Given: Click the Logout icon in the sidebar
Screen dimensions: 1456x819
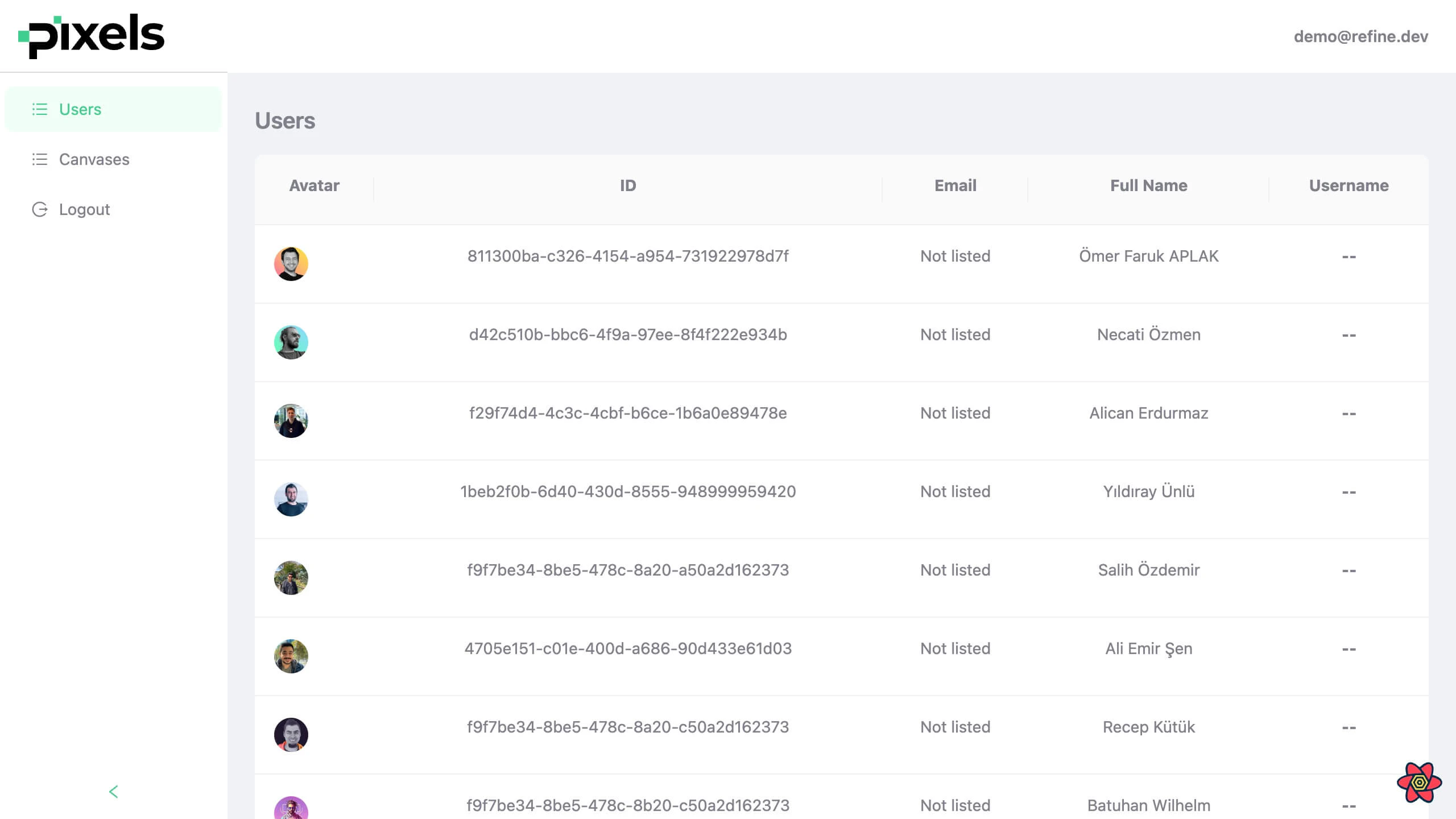Looking at the screenshot, I should click(40, 209).
